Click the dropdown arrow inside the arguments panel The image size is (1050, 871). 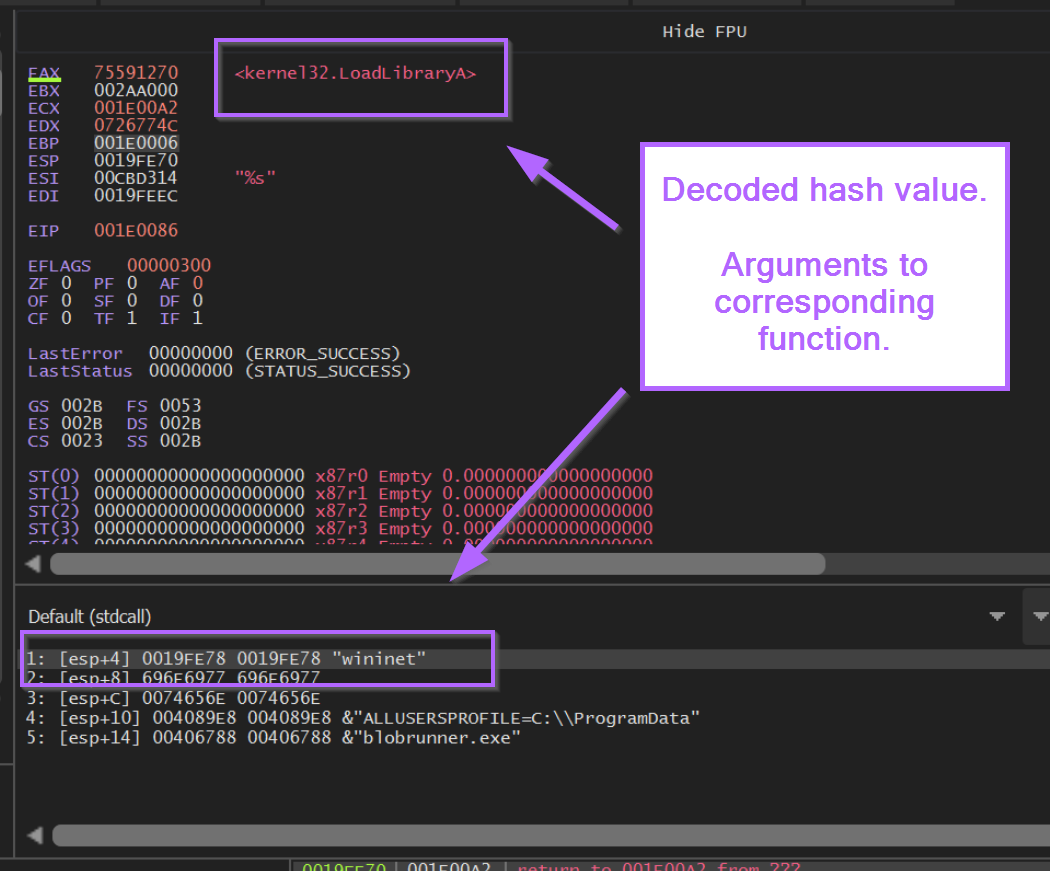(997, 617)
